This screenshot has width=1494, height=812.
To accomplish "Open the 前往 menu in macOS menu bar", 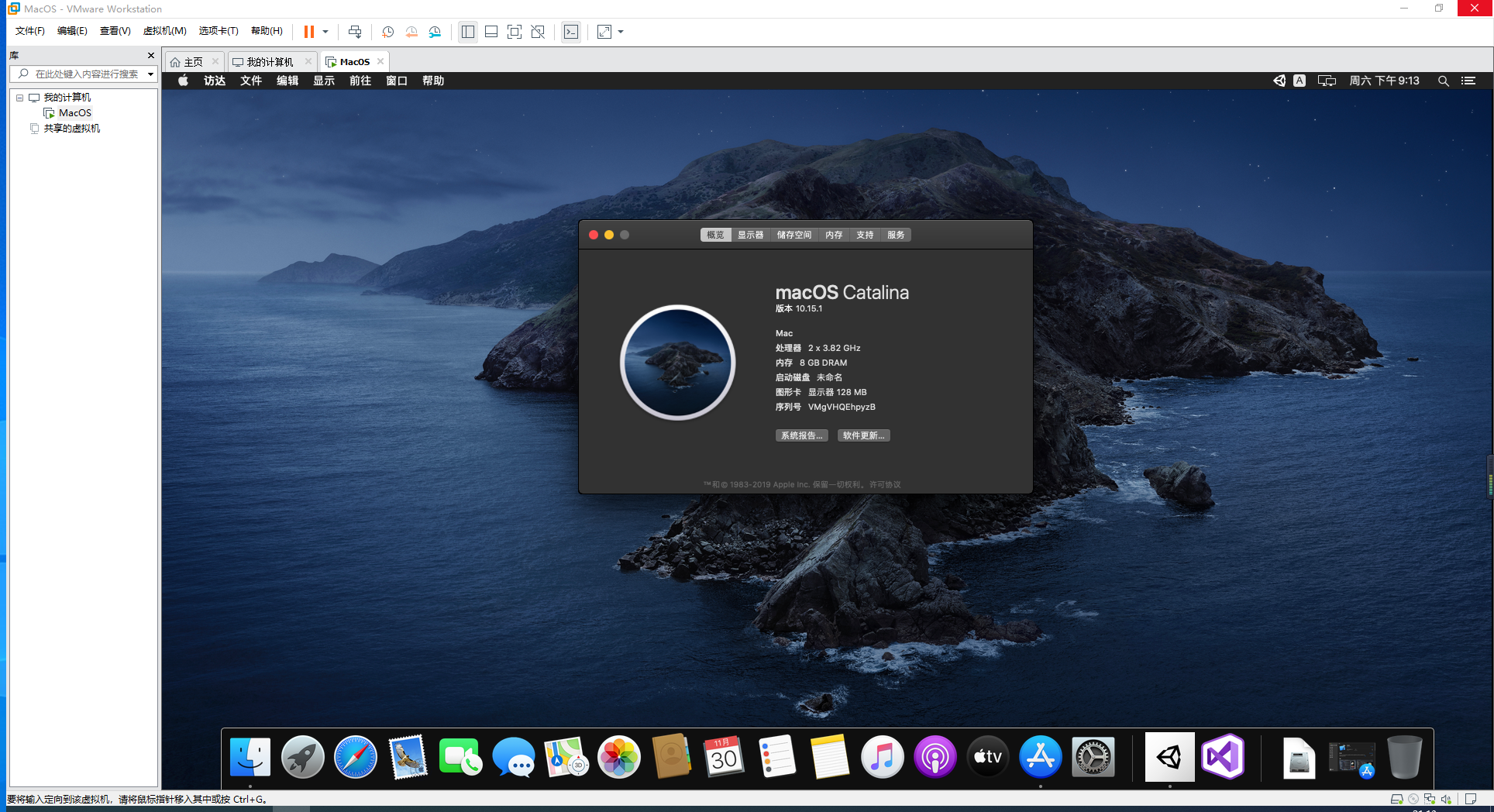I will tap(360, 81).
